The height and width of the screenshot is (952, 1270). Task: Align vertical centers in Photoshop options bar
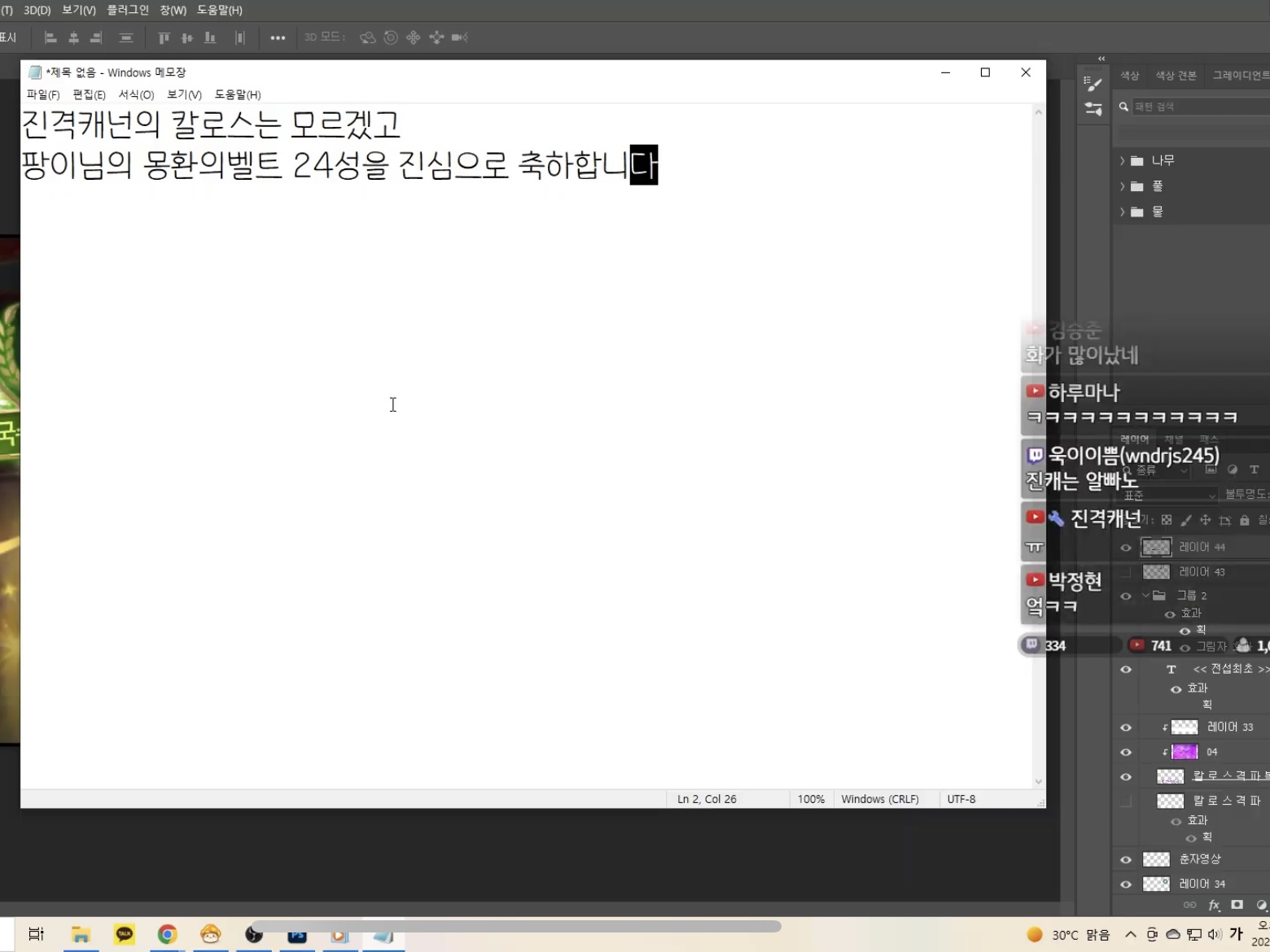(187, 37)
